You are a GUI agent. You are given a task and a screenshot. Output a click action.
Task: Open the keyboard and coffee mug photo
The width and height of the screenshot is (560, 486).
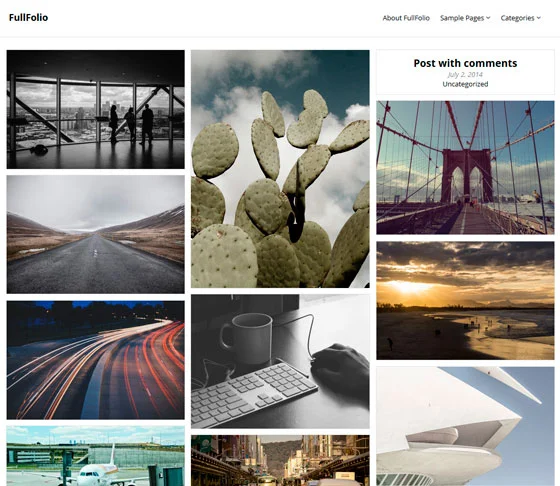click(x=280, y=361)
